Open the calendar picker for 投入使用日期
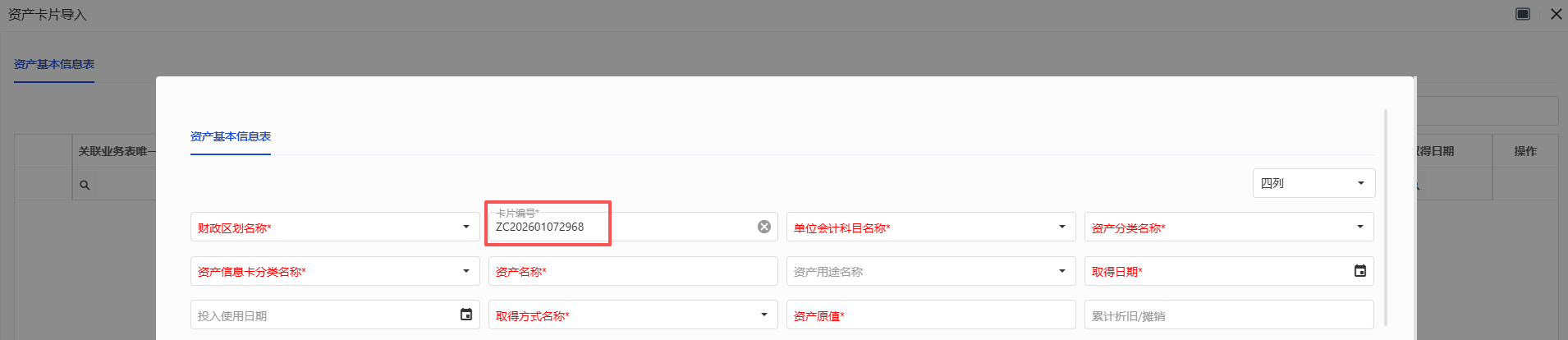 465,315
